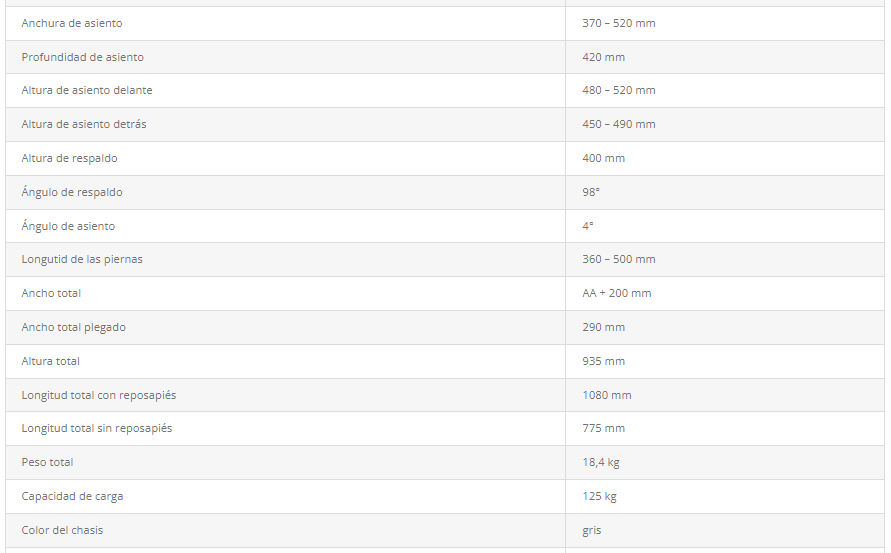Select the "gris" chassis color value
This screenshot has height=553, width=891.
click(592, 530)
